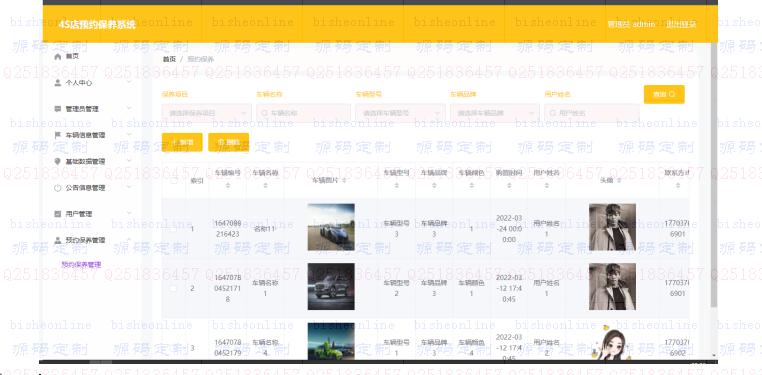This screenshot has height=375, width=762.
Task: Tick the checkbox for row 2
Action: (173, 288)
